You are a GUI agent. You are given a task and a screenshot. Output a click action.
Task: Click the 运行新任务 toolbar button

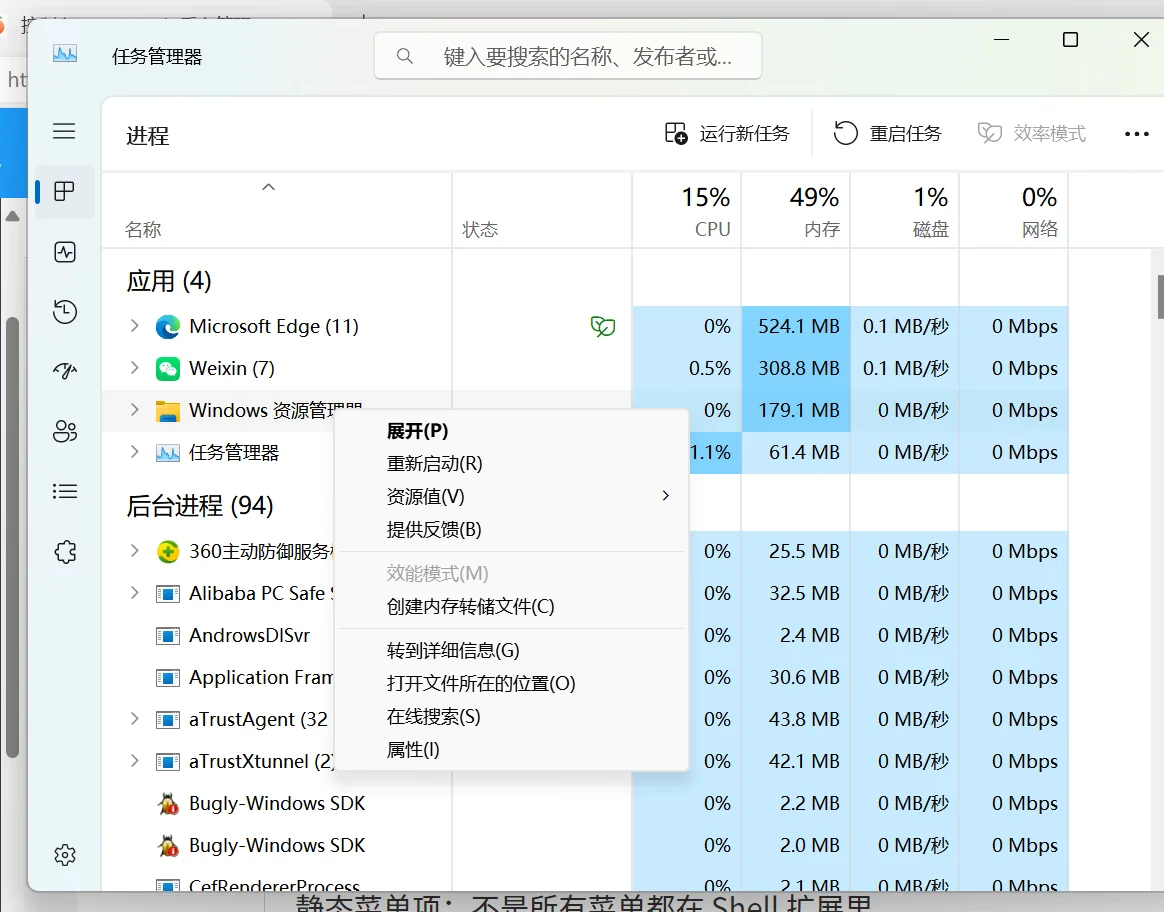[x=727, y=134]
